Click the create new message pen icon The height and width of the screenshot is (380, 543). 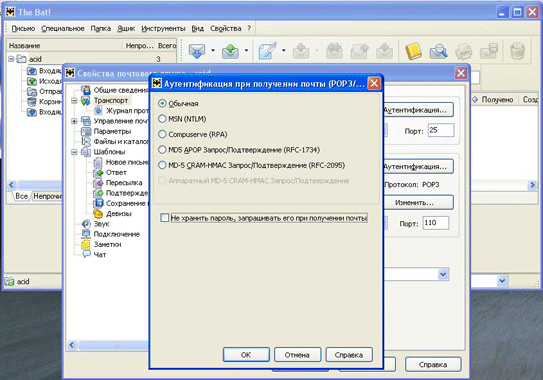267,51
